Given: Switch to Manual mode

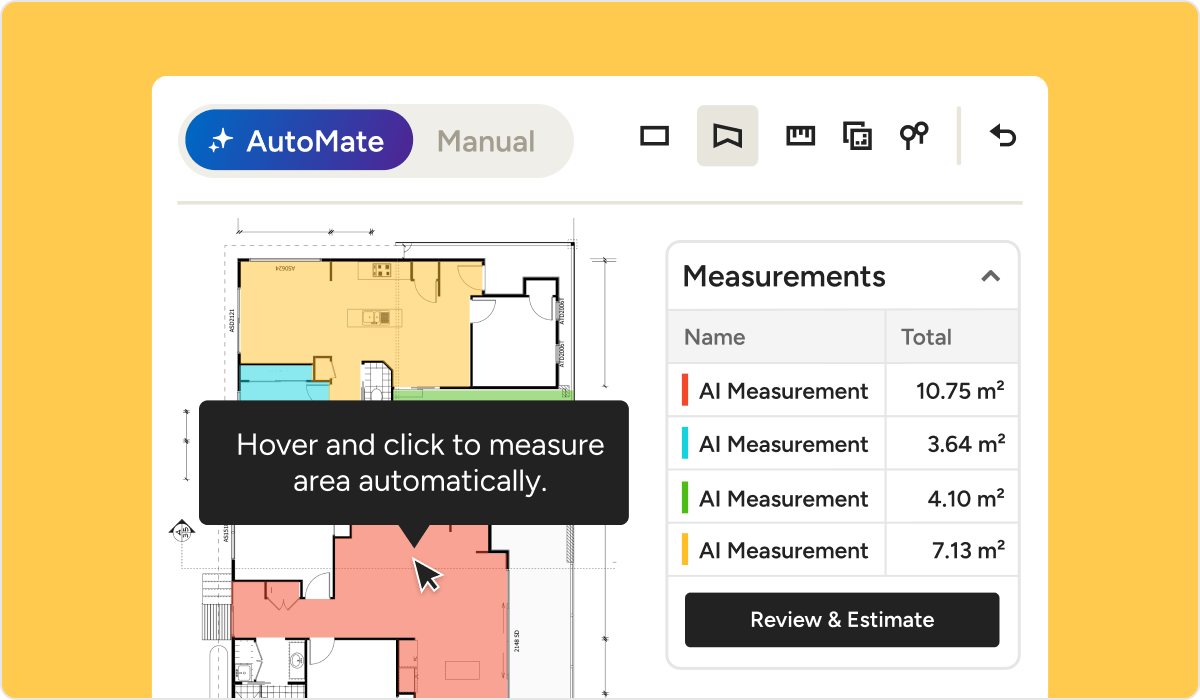Looking at the screenshot, I should point(486,141).
